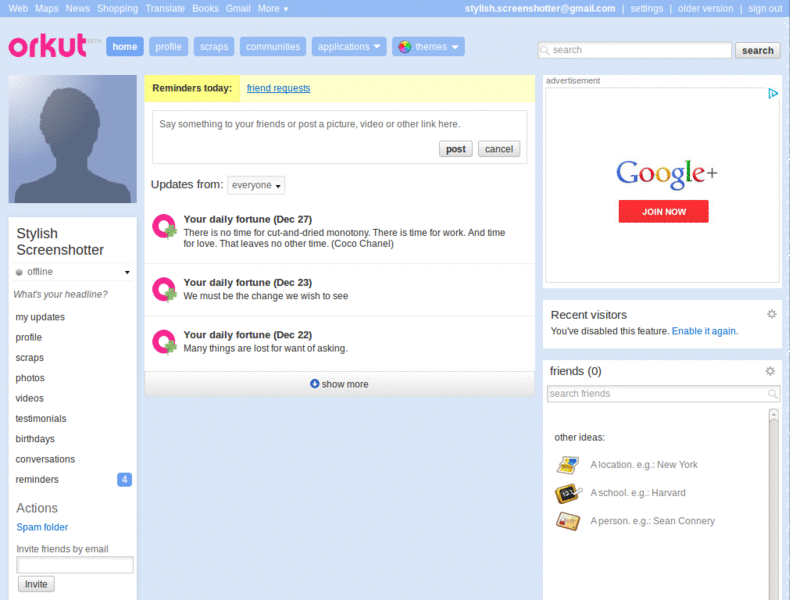The image size is (800, 600).
Task: Click the reminders count badge 4
Action: point(124,480)
